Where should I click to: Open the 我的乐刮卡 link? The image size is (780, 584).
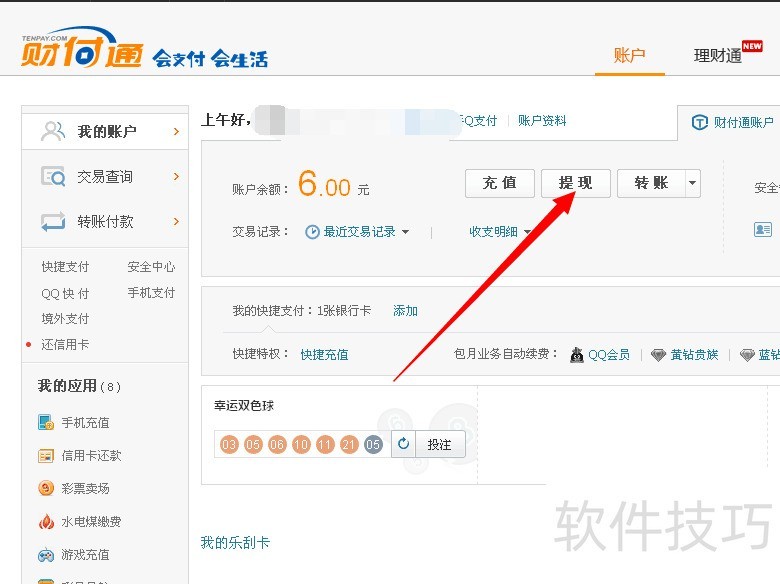point(235,542)
